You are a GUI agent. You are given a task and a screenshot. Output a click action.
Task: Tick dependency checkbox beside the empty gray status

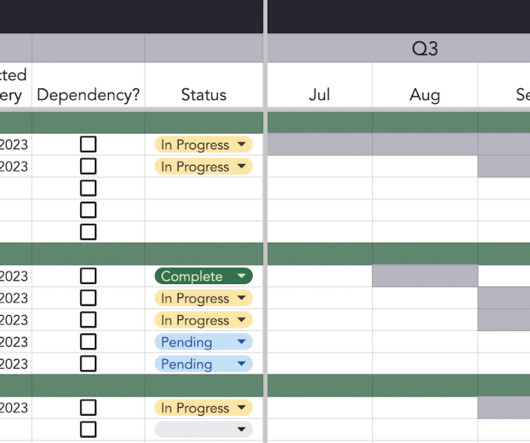(x=88, y=429)
